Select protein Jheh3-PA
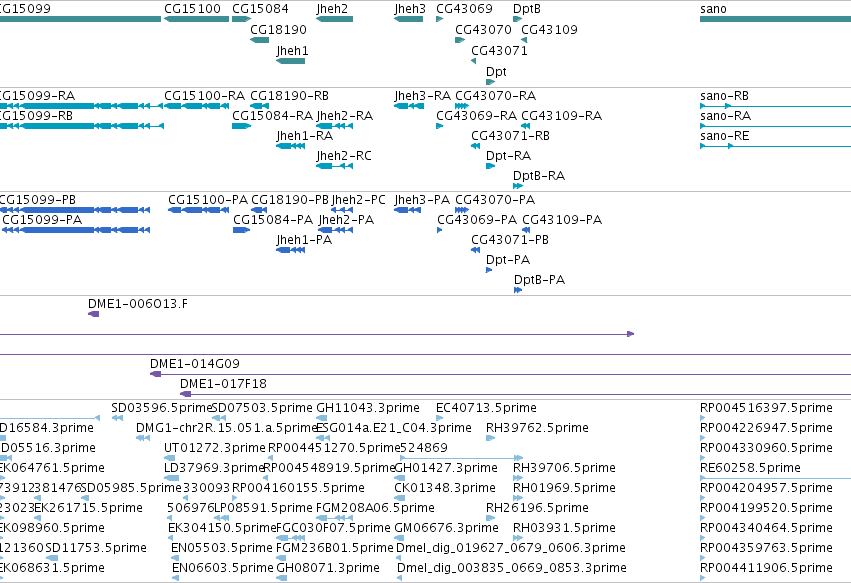851x583 pixels. (408, 210)
